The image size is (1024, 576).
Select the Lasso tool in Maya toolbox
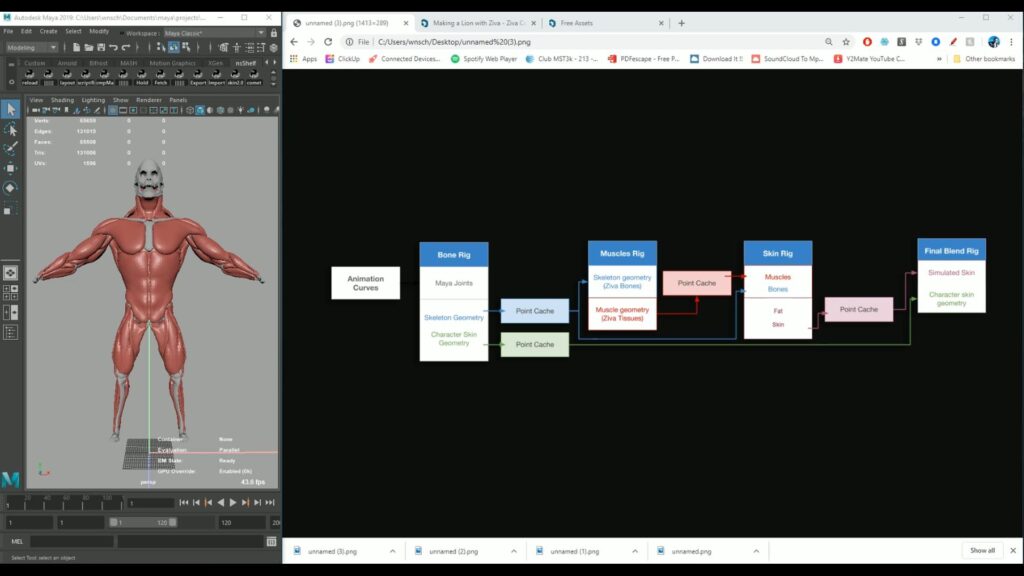10,129
